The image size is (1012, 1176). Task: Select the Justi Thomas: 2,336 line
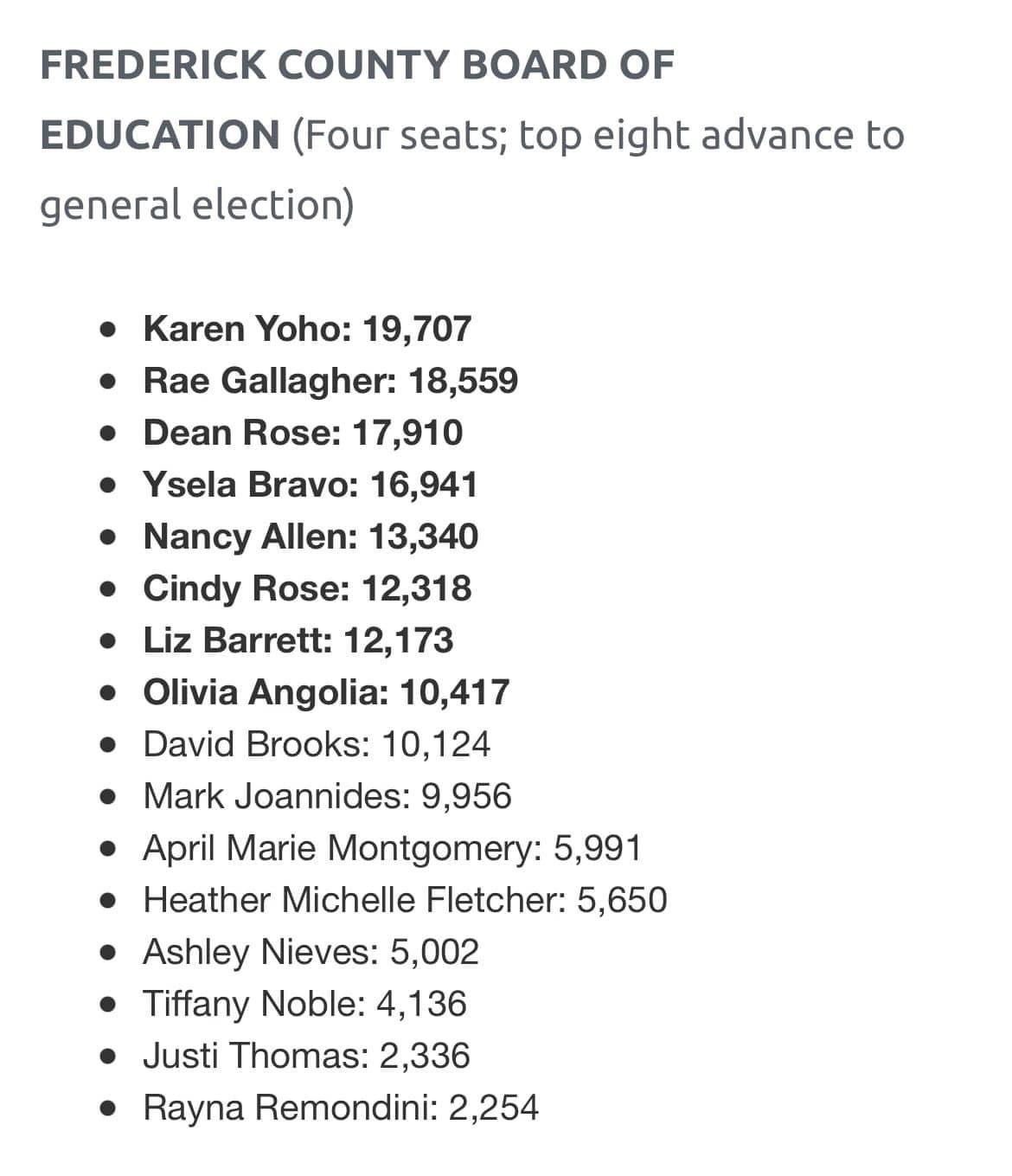(306, 1056)
